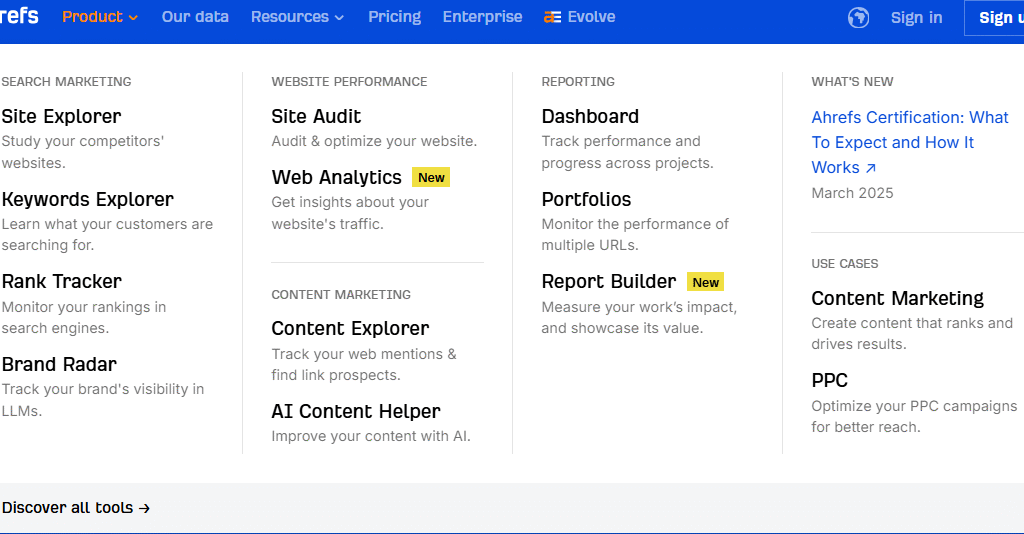The image size is (1024, 534).
Task: Click 'Monitor the performance of multiple URLs.'
Action: click(635, 234)
